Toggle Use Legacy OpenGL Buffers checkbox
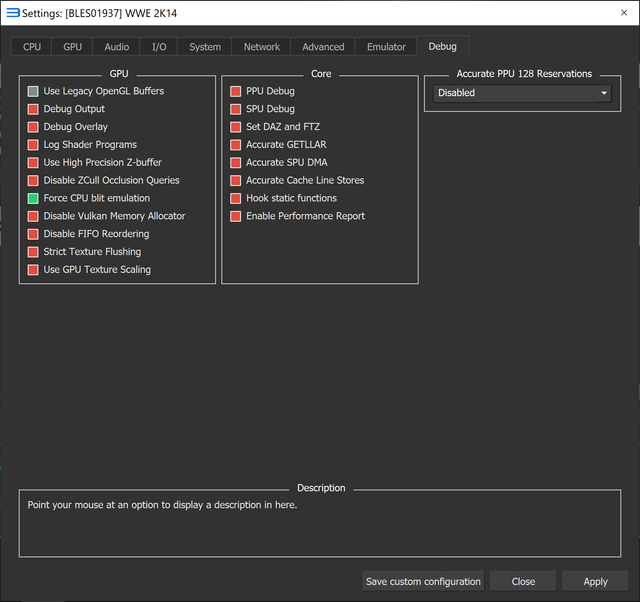Image resolution: width=640 pixels, height=602 pixels. (x=33, y=91)
